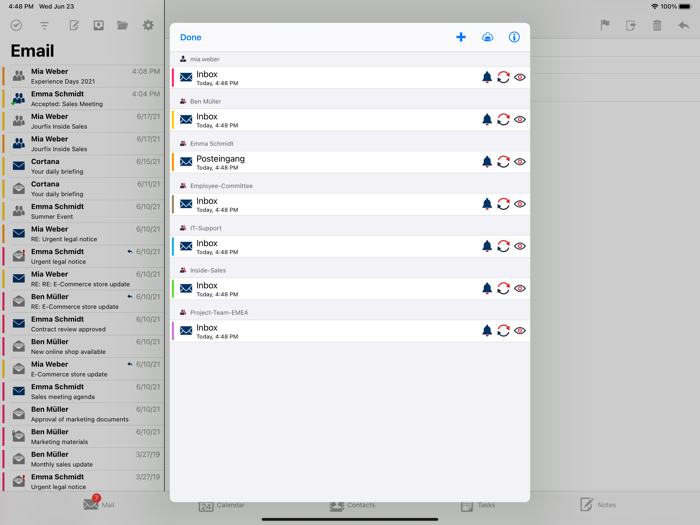700x525 pixels.
Task: Toggle notification bell for Ben Müller Inbox
Action: [x=487, y=120]
